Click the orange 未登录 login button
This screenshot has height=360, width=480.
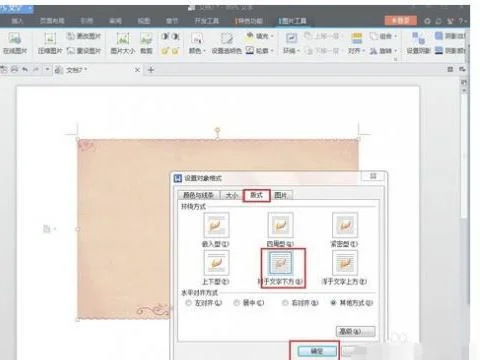[400, 21]
